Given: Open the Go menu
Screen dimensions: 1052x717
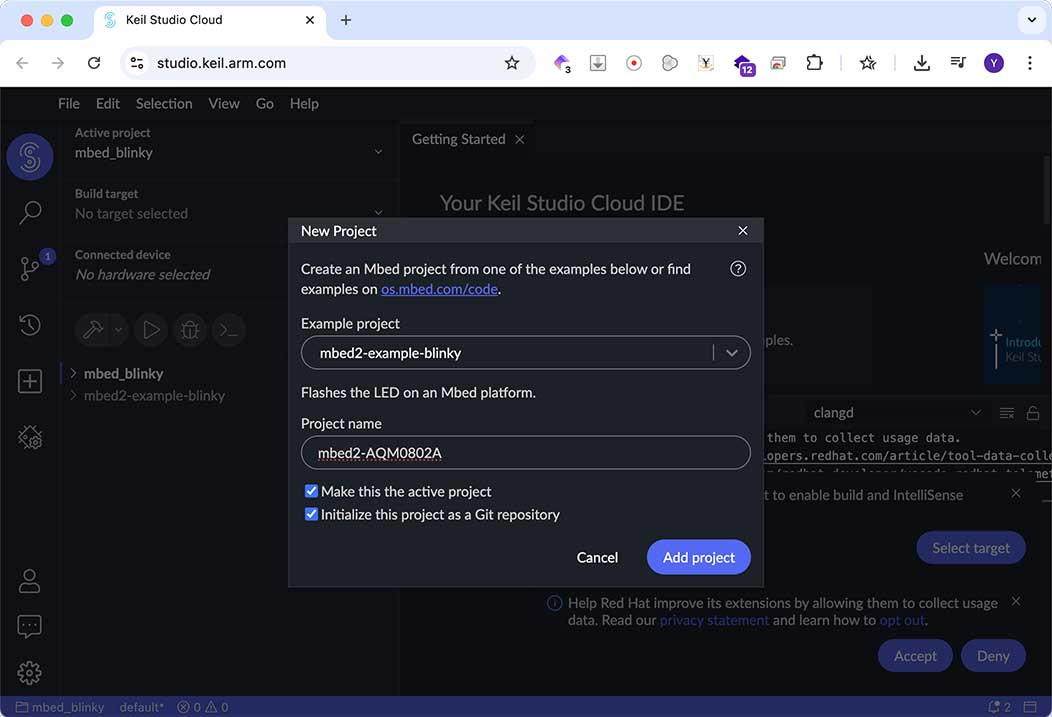Looking at the screenshot, I should coord(264,103).
